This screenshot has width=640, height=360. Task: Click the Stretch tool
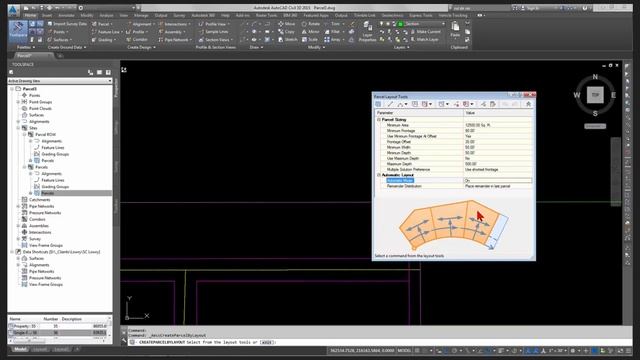coord(288,40)
